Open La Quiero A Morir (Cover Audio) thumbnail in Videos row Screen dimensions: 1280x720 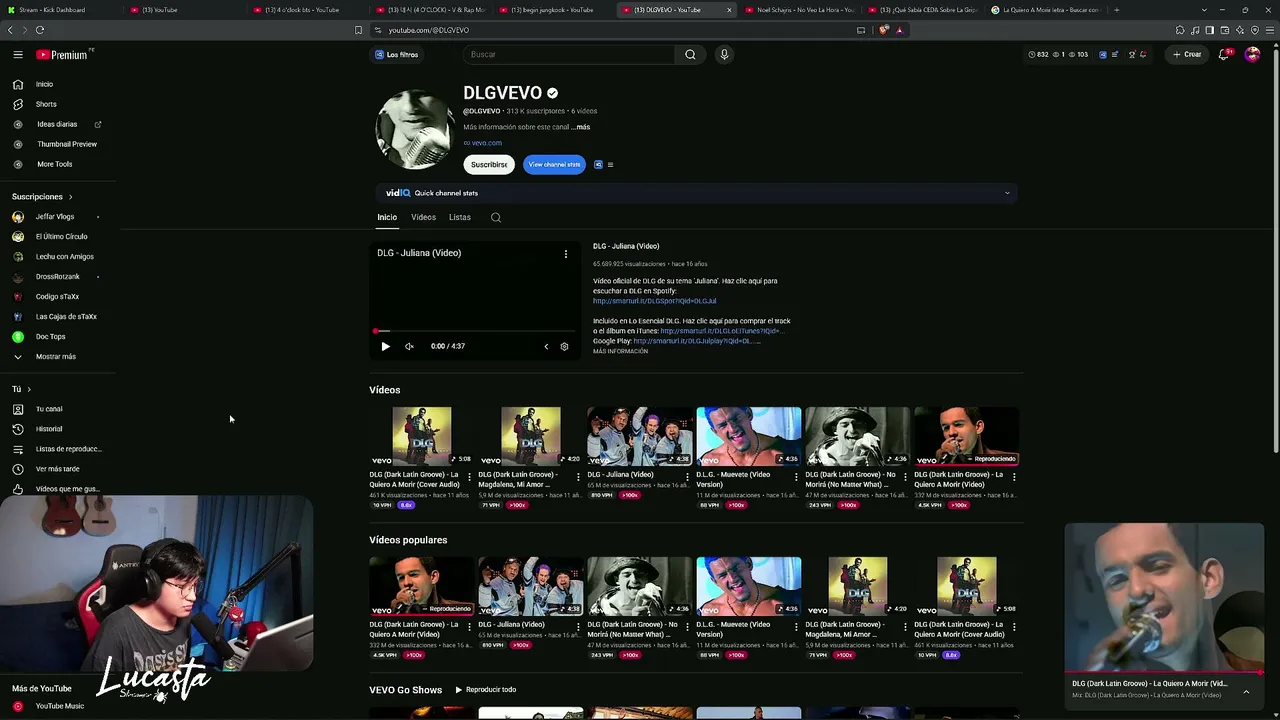[422, 436]
